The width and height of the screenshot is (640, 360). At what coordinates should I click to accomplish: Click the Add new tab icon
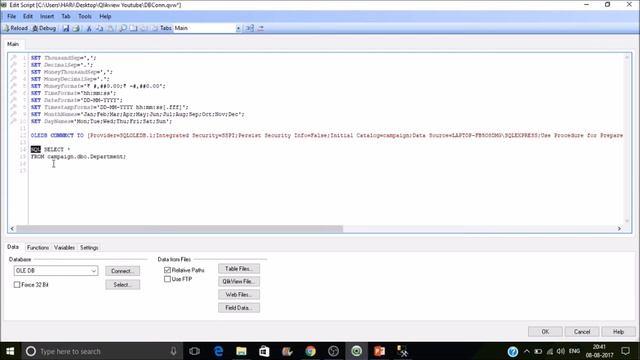(133, 28)
